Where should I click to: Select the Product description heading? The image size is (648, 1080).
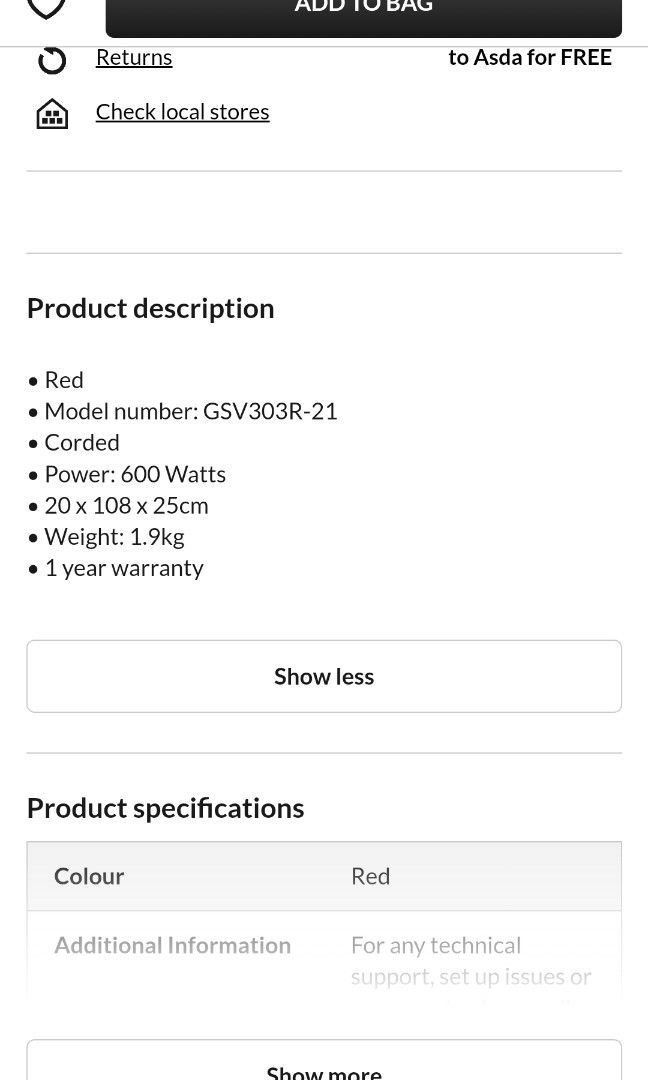click(150, 308)
